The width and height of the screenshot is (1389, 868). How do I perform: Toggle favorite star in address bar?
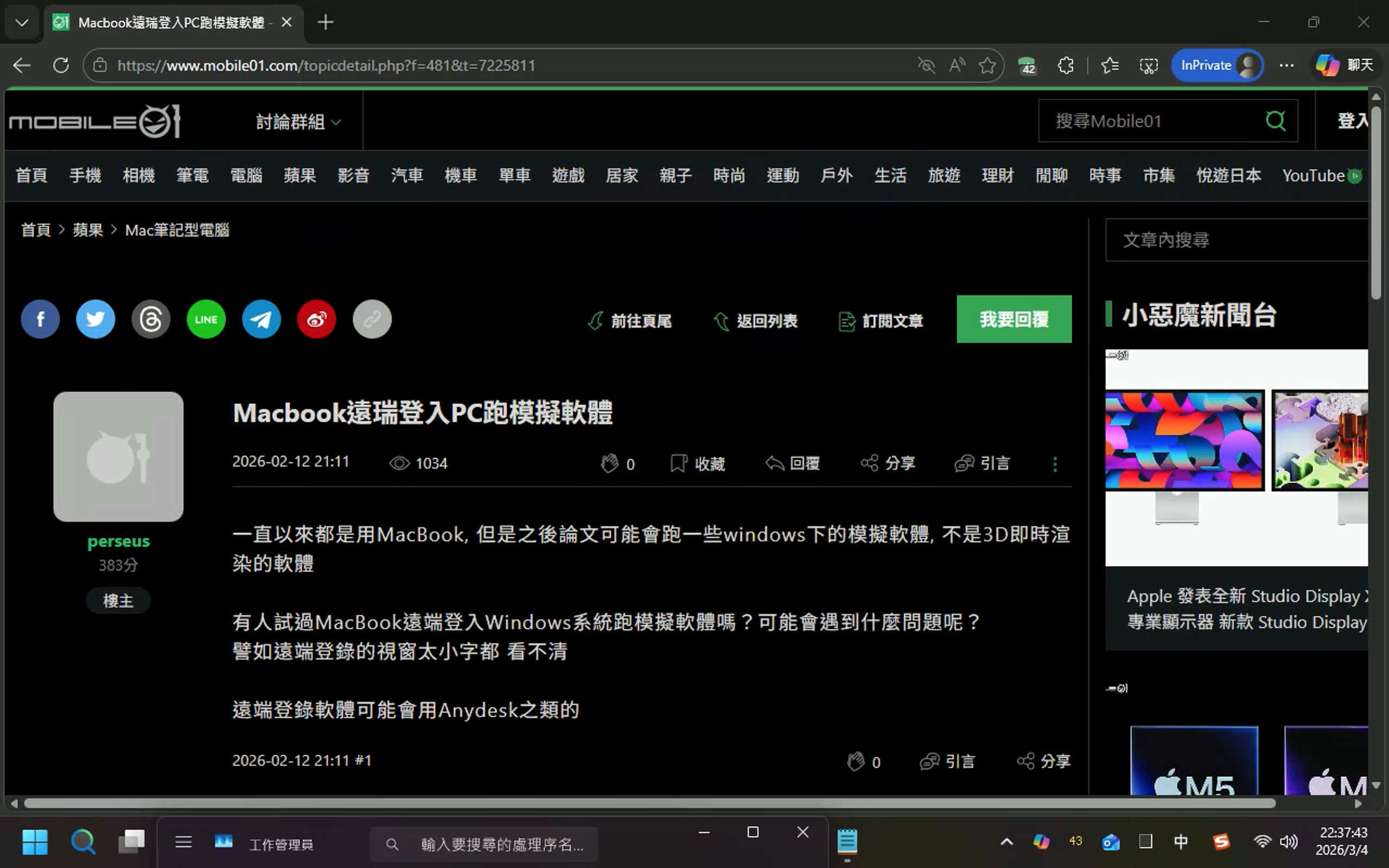coord(987,66)
